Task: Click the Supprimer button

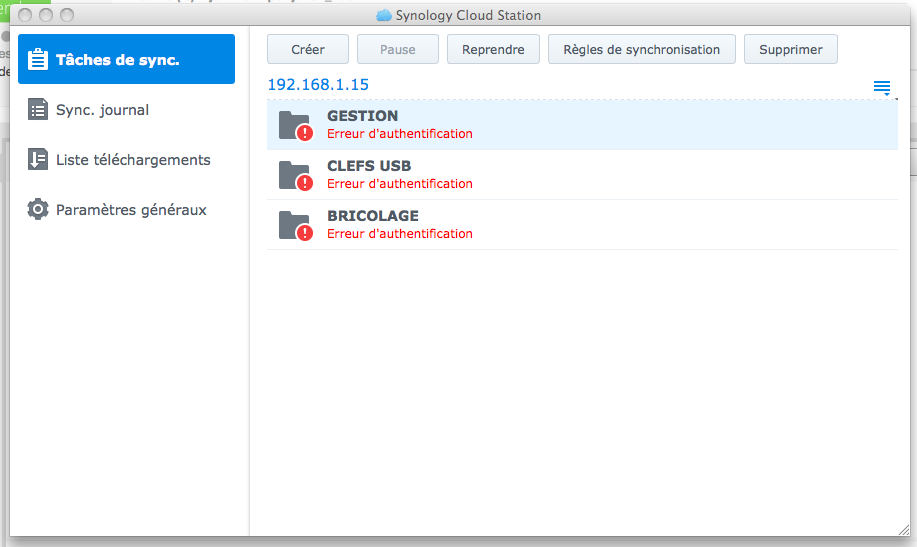Action: [791, 49]
